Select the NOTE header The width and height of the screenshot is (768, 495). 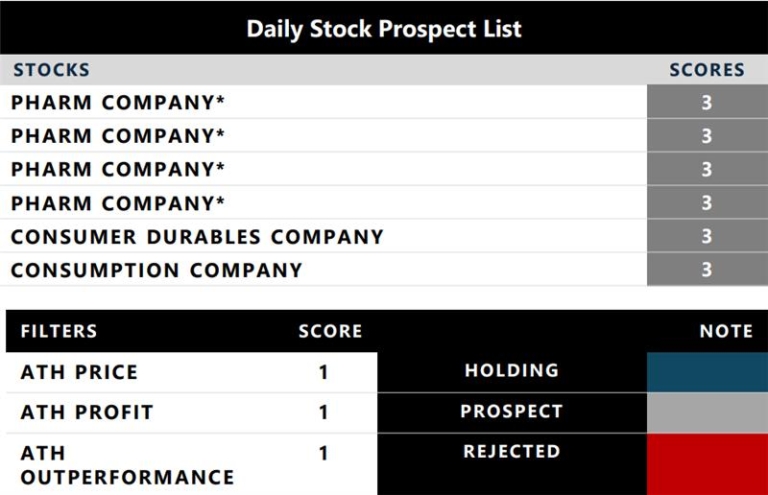click(x=726, y=331)
